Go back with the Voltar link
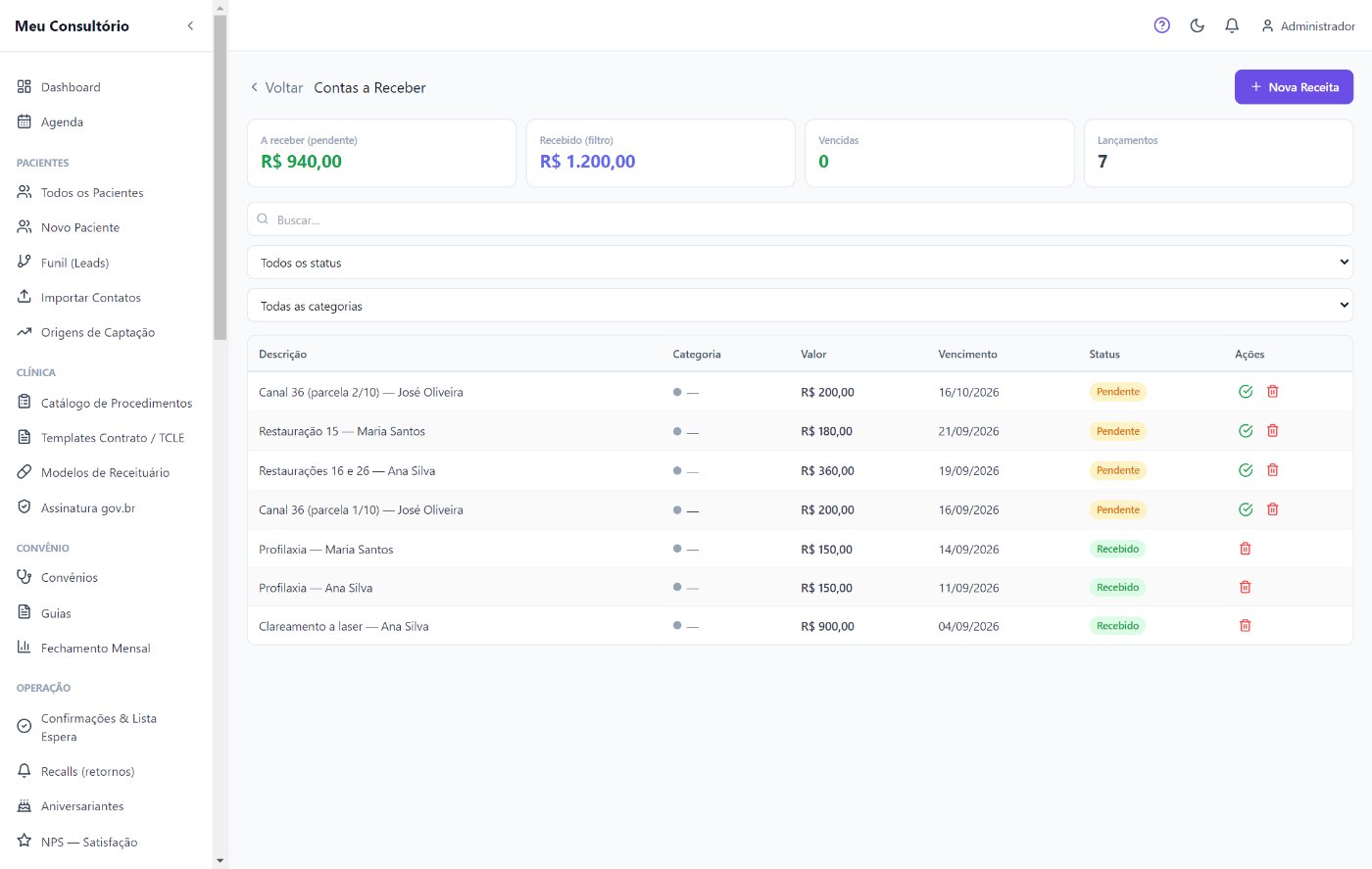The width and height of the screenshot is (1372, 869). (276, 87)
